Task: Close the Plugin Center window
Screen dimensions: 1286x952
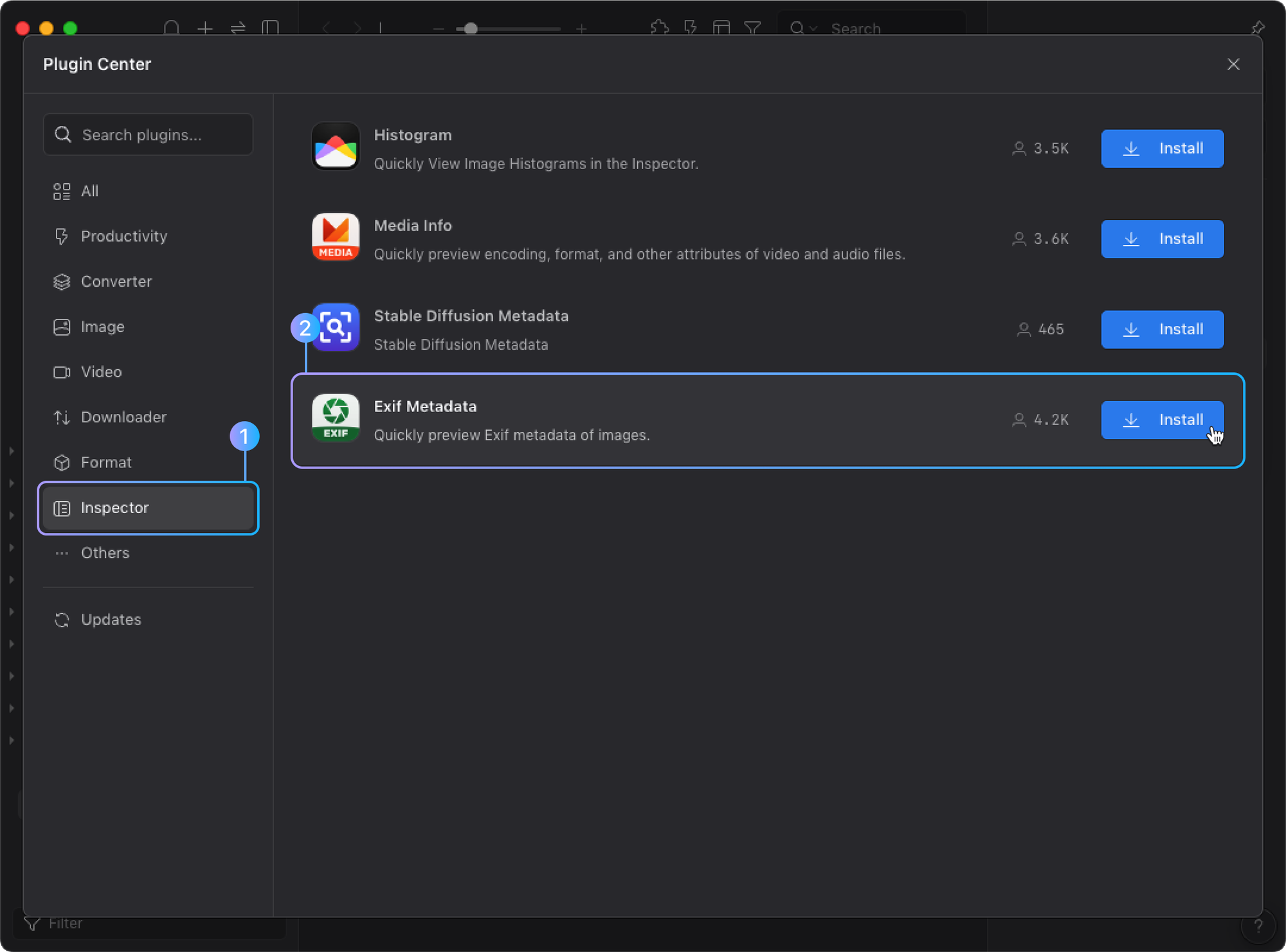Action: tap(1234, 64)
